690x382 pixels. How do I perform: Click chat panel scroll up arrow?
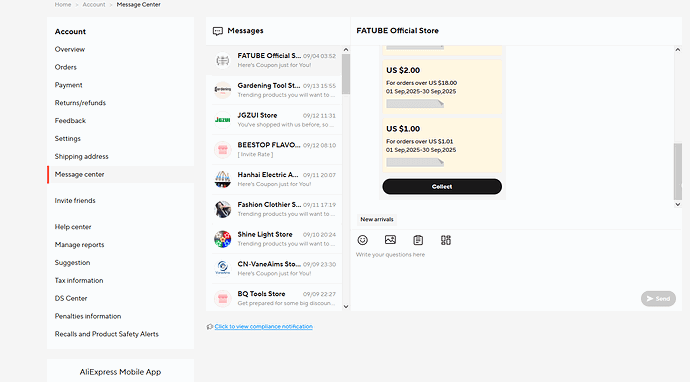coord(678,50)
